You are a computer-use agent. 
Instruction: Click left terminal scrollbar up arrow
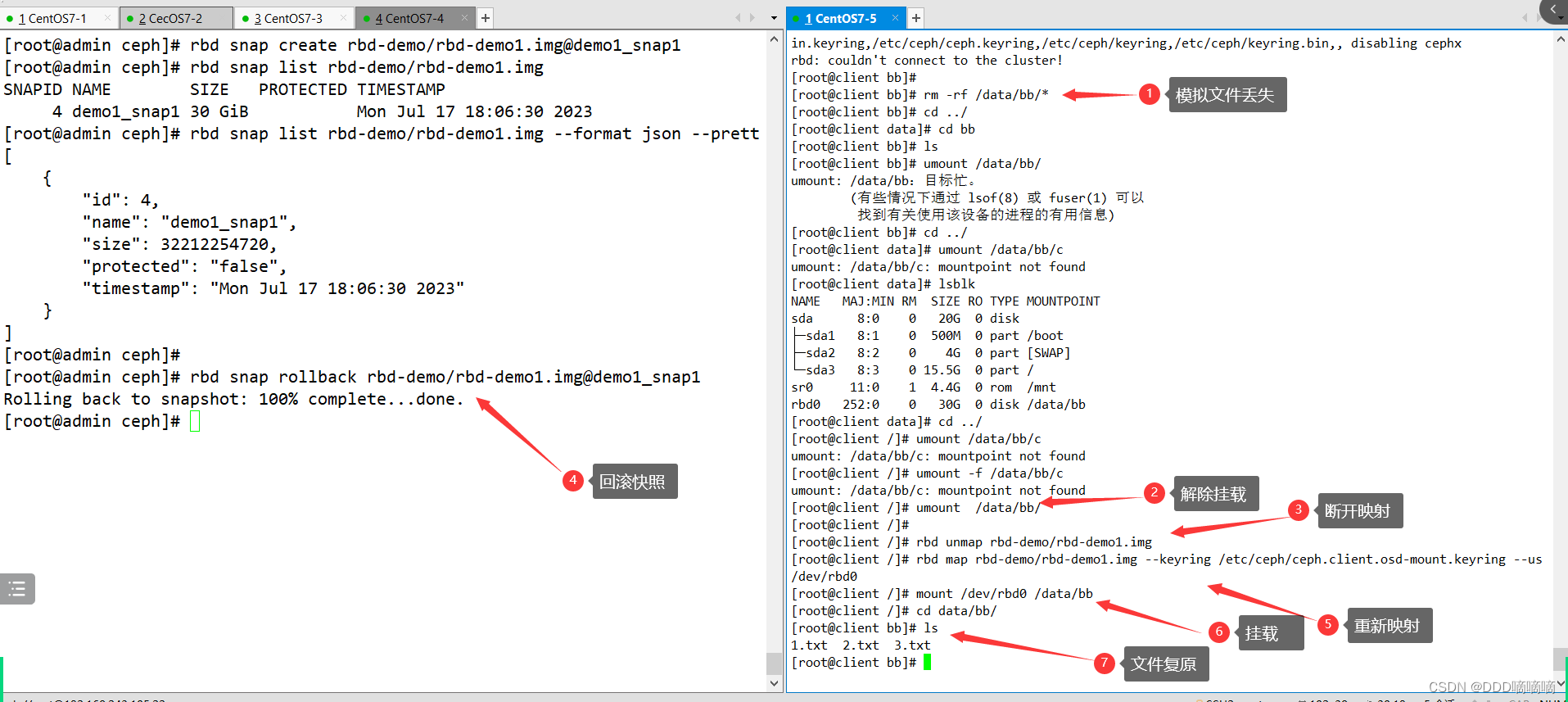(775, 38)
